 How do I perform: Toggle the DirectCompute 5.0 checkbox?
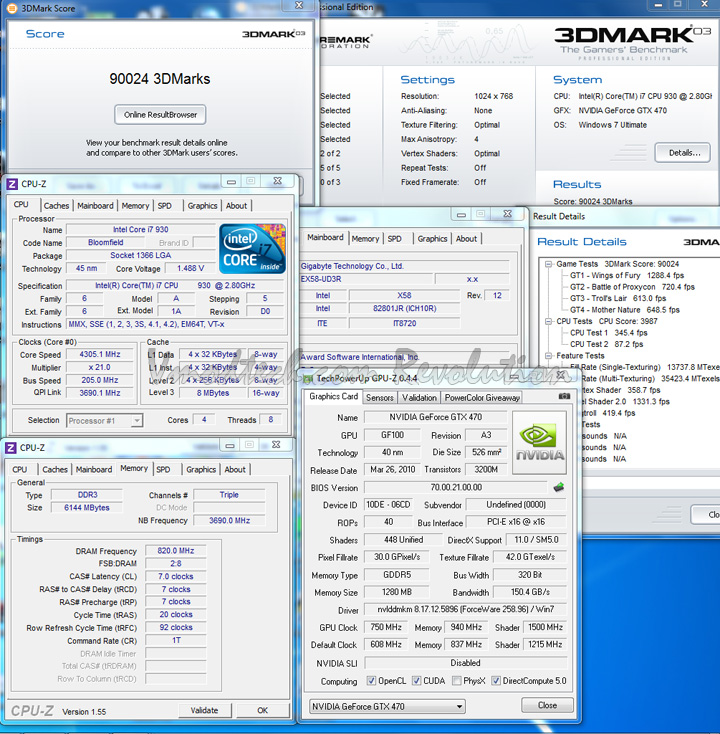click(x=496, y=681)
